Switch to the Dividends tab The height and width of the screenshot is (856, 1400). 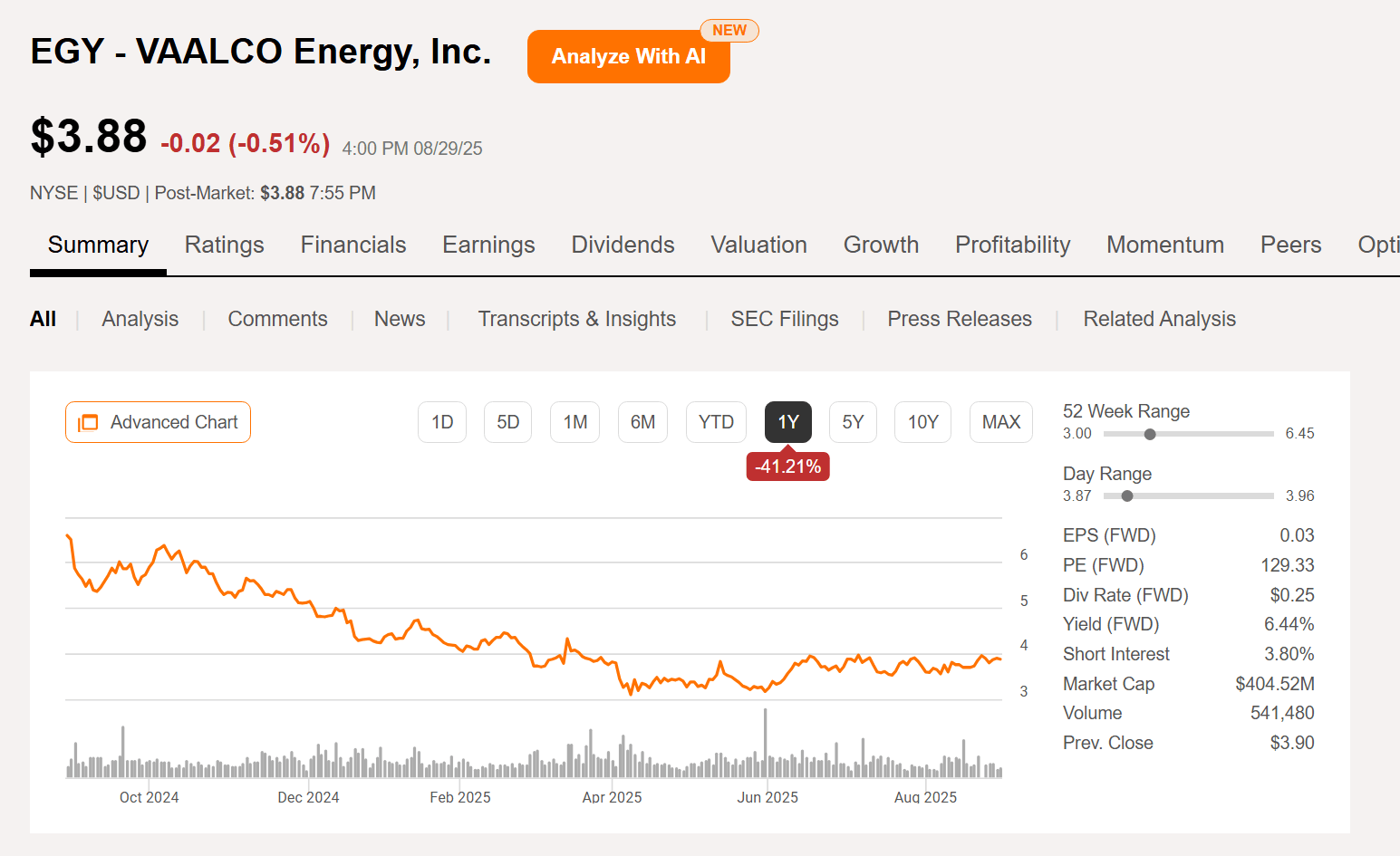623,245
